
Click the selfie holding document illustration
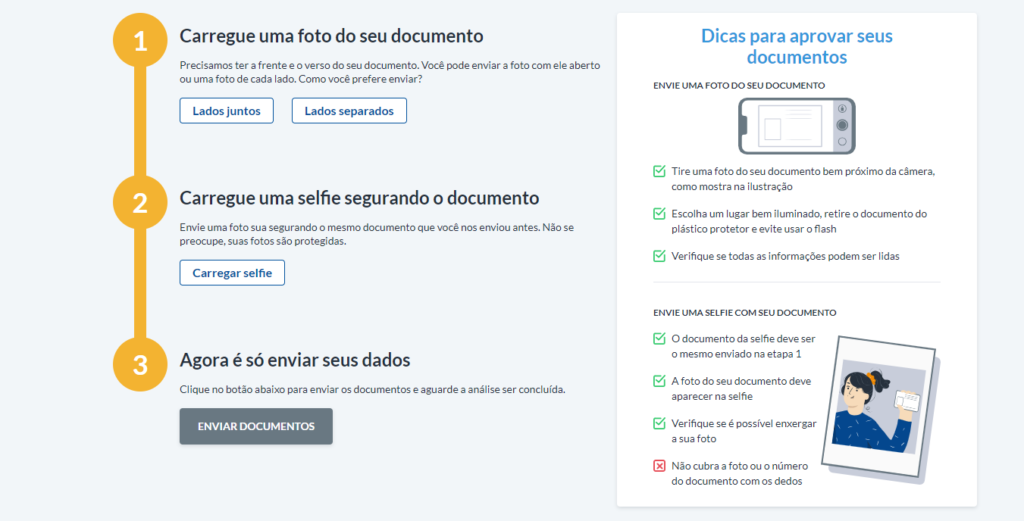tap(880, 409)
